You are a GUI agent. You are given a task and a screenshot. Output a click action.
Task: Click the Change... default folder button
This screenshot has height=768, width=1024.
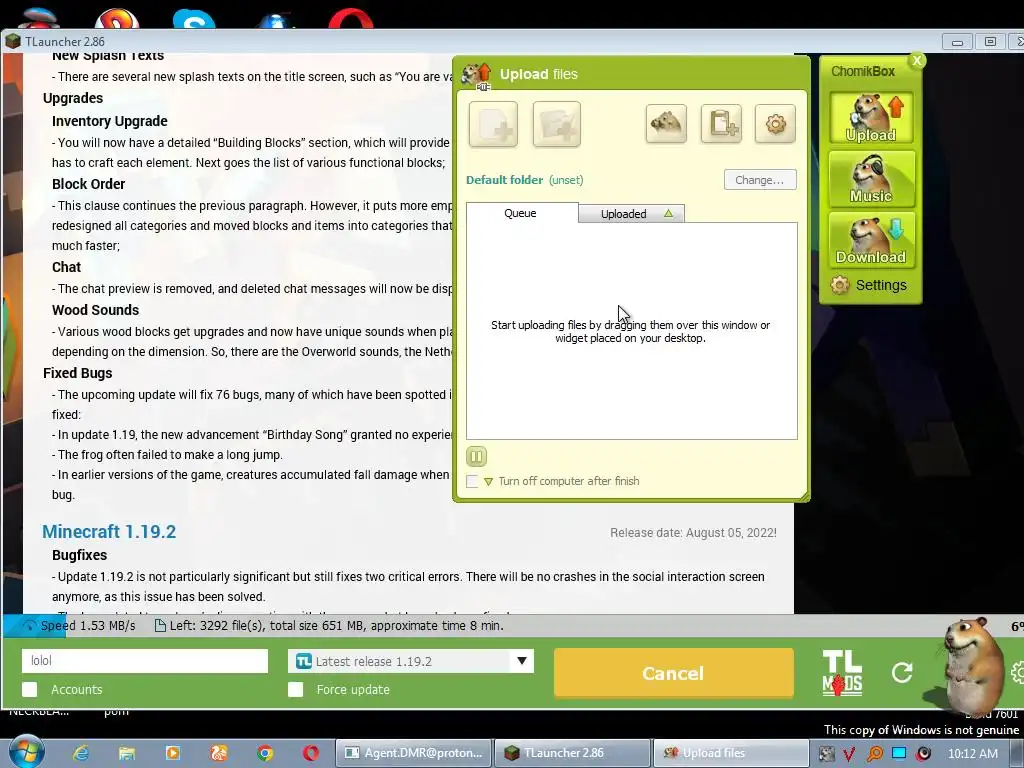point(760,180)
